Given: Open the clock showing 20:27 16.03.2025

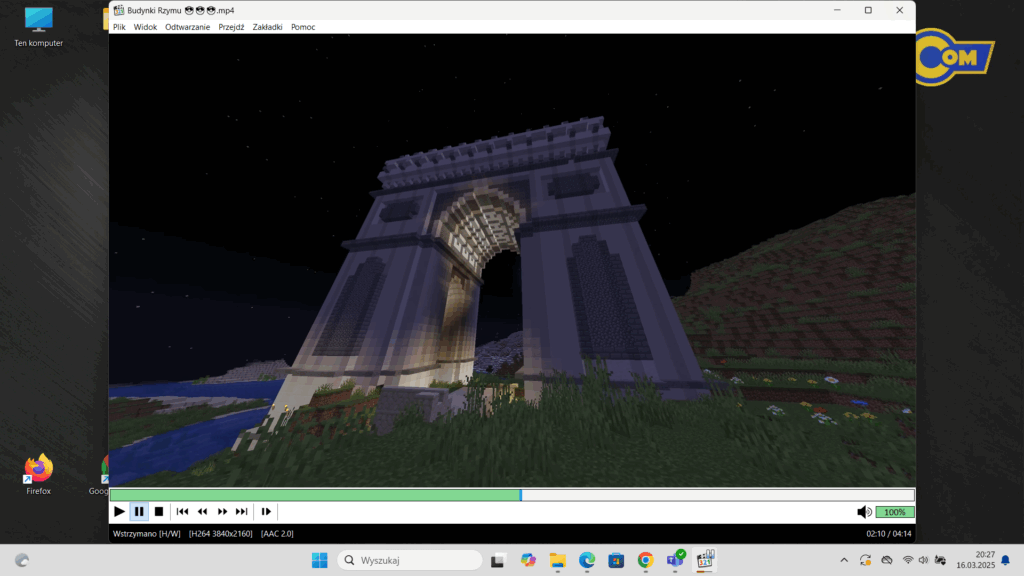Looking at the screenshot, I should [975, 560].
